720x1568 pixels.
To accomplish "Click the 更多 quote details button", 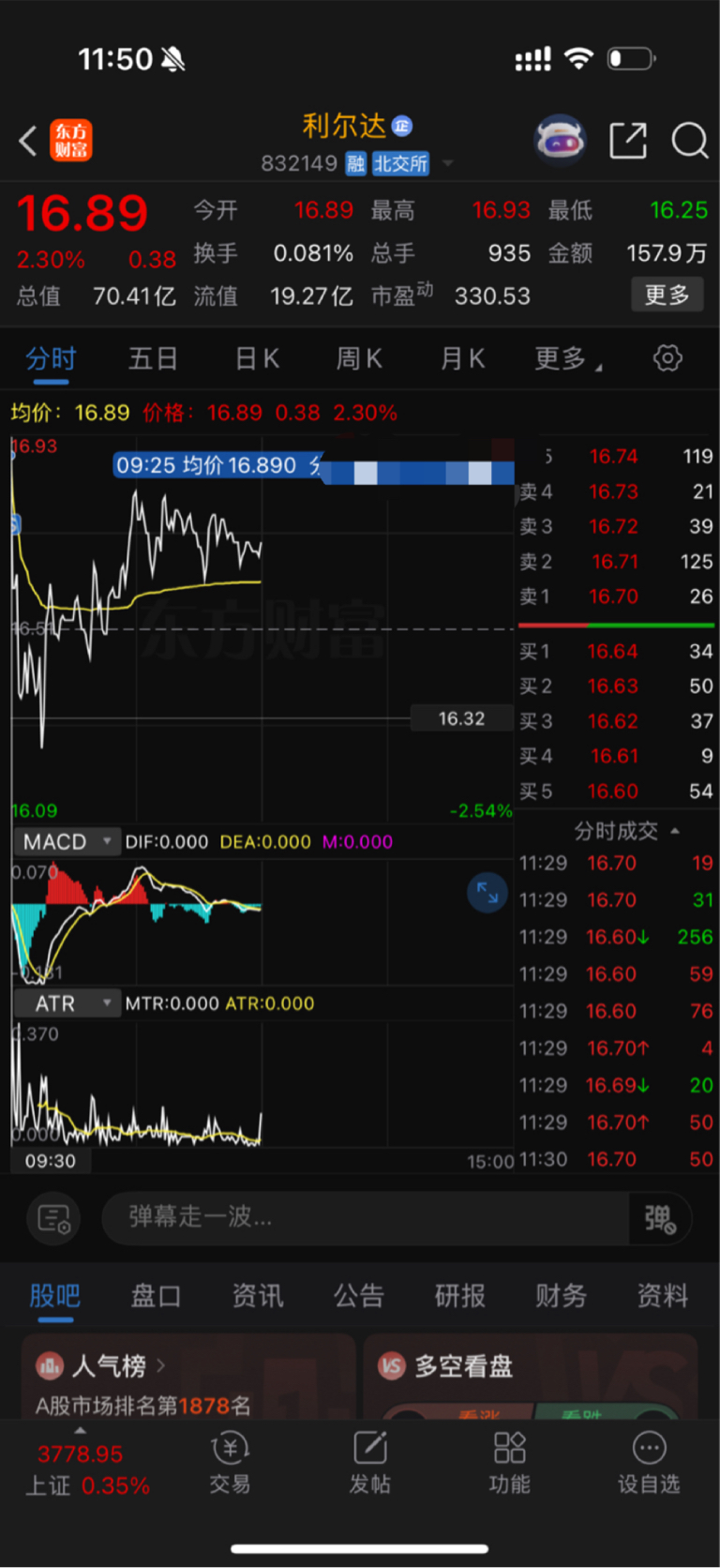I will coord(667,295).
